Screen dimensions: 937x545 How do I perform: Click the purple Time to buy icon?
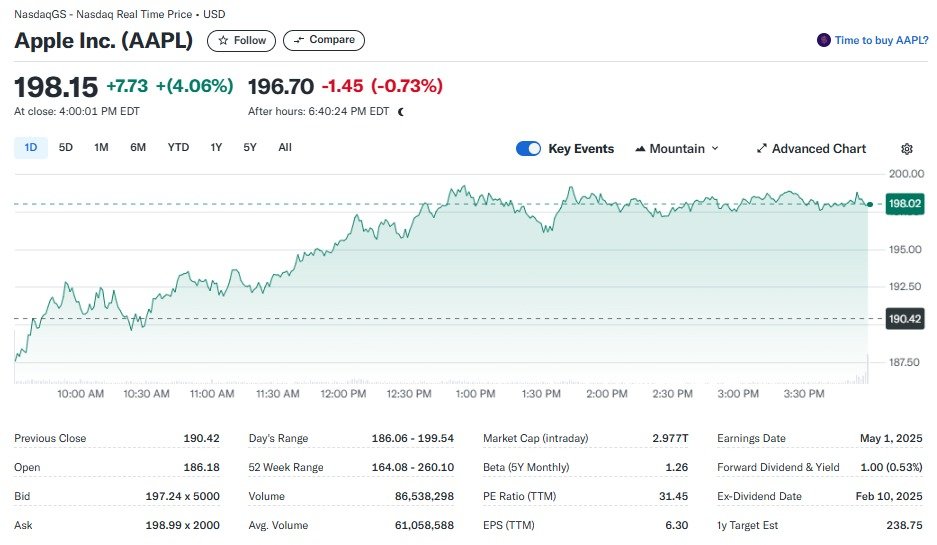[824, 41]
